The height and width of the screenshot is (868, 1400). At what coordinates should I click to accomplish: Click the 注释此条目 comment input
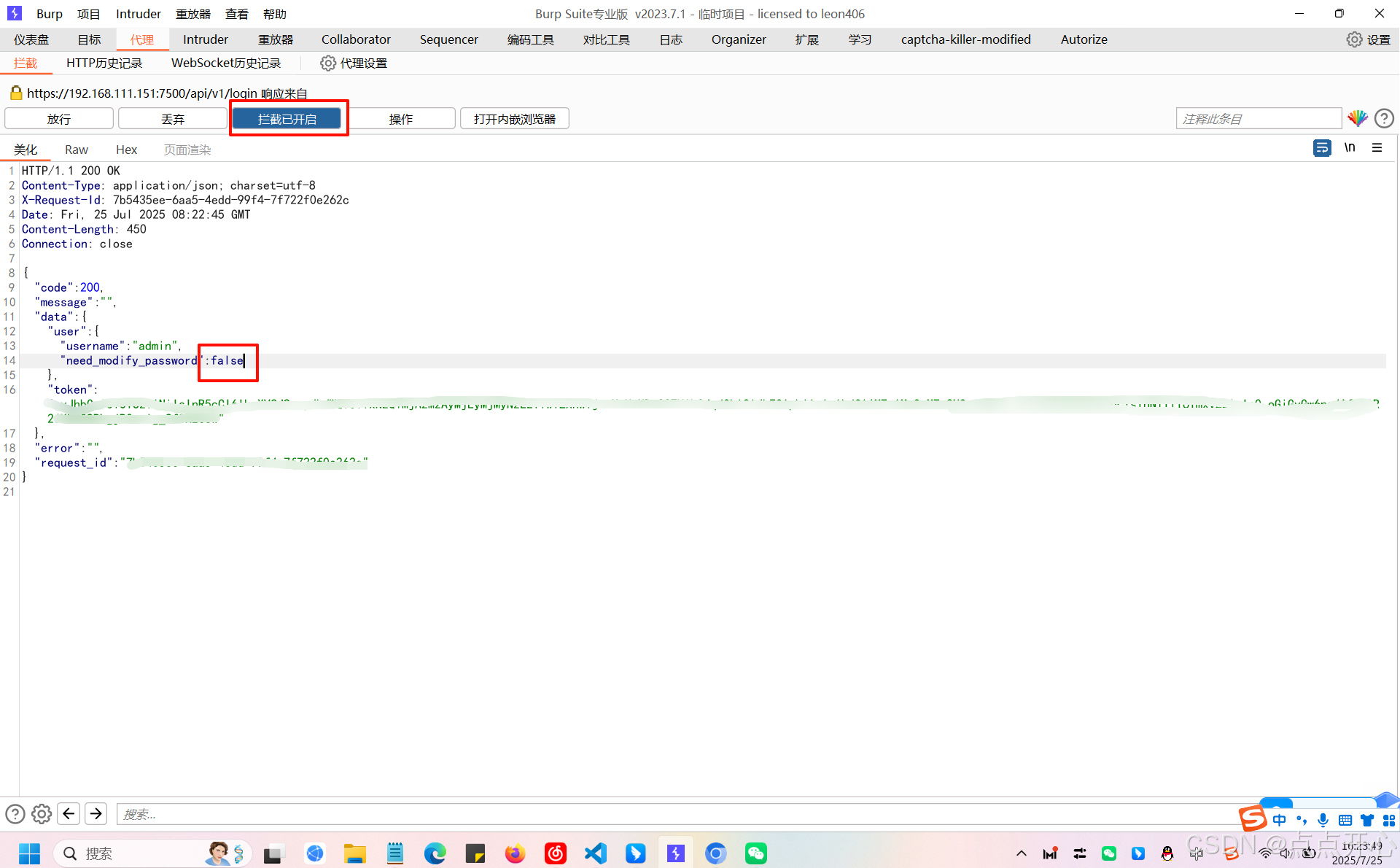pos(1259,118)
